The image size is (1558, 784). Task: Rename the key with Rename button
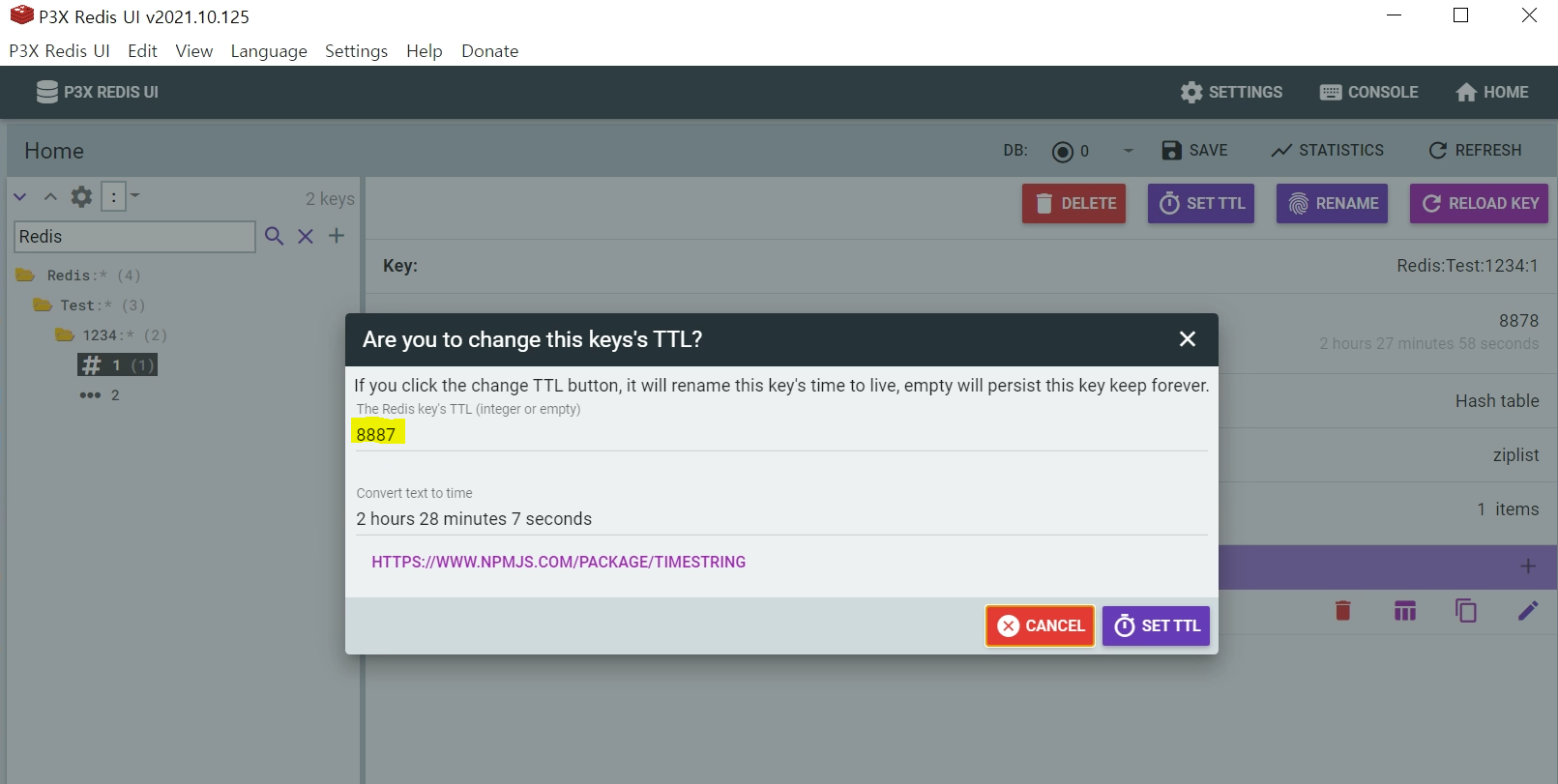click(1332, 204)
